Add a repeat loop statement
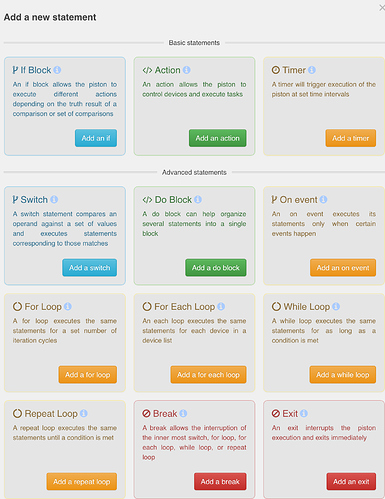The height and width of the screenshot is (499, 385). tap(82, 482)
